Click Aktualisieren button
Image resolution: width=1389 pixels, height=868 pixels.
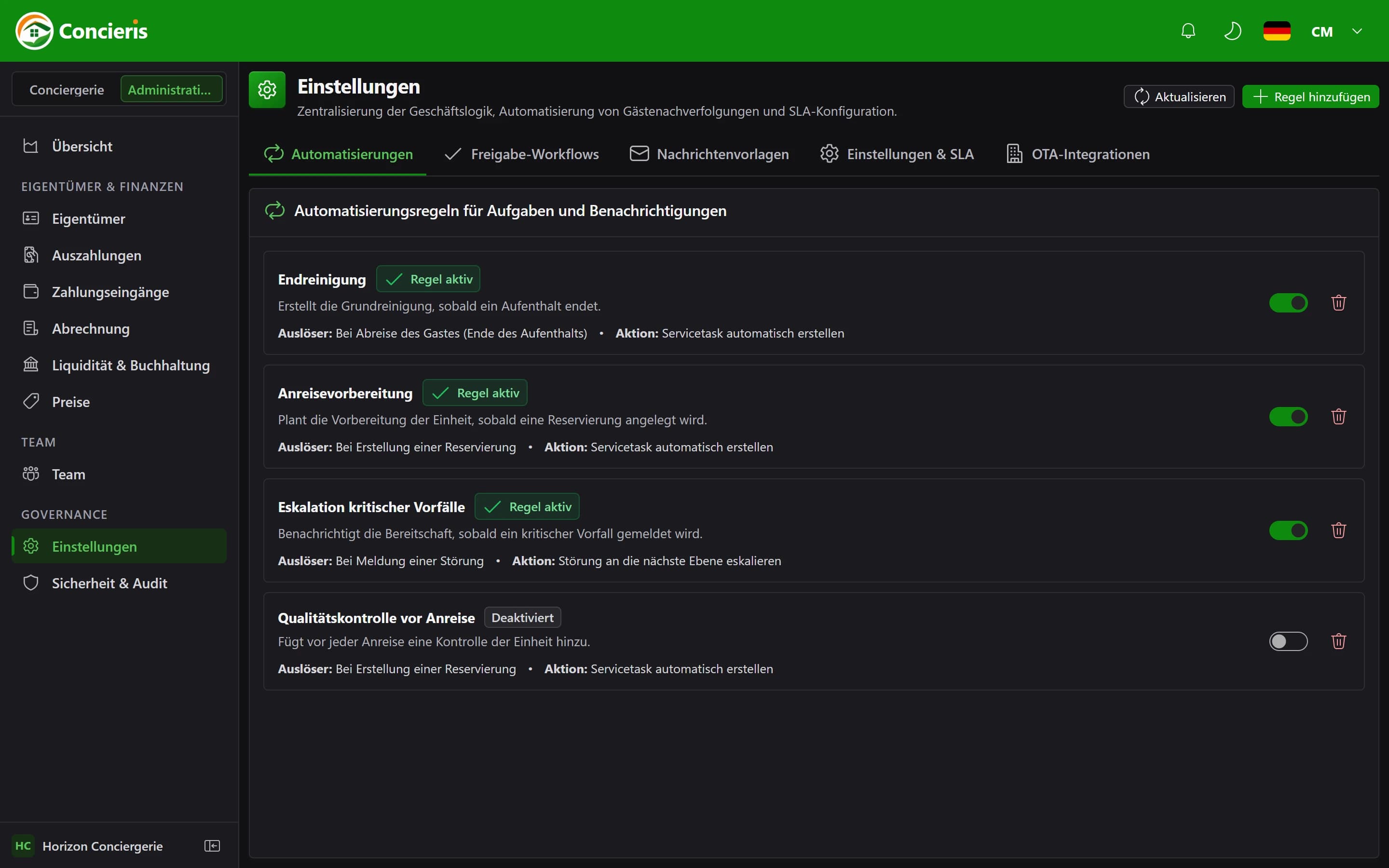[1179, 96]
